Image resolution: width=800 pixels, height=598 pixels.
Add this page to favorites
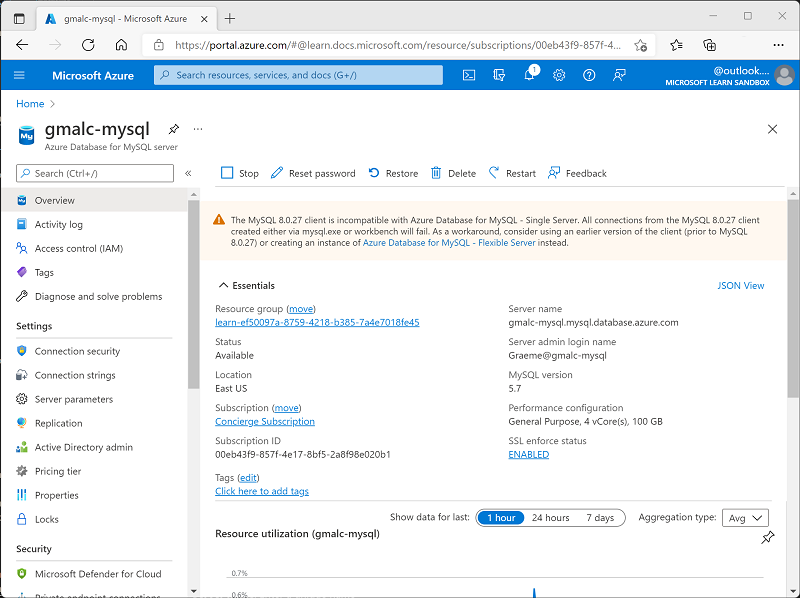[x=640, y=45]
